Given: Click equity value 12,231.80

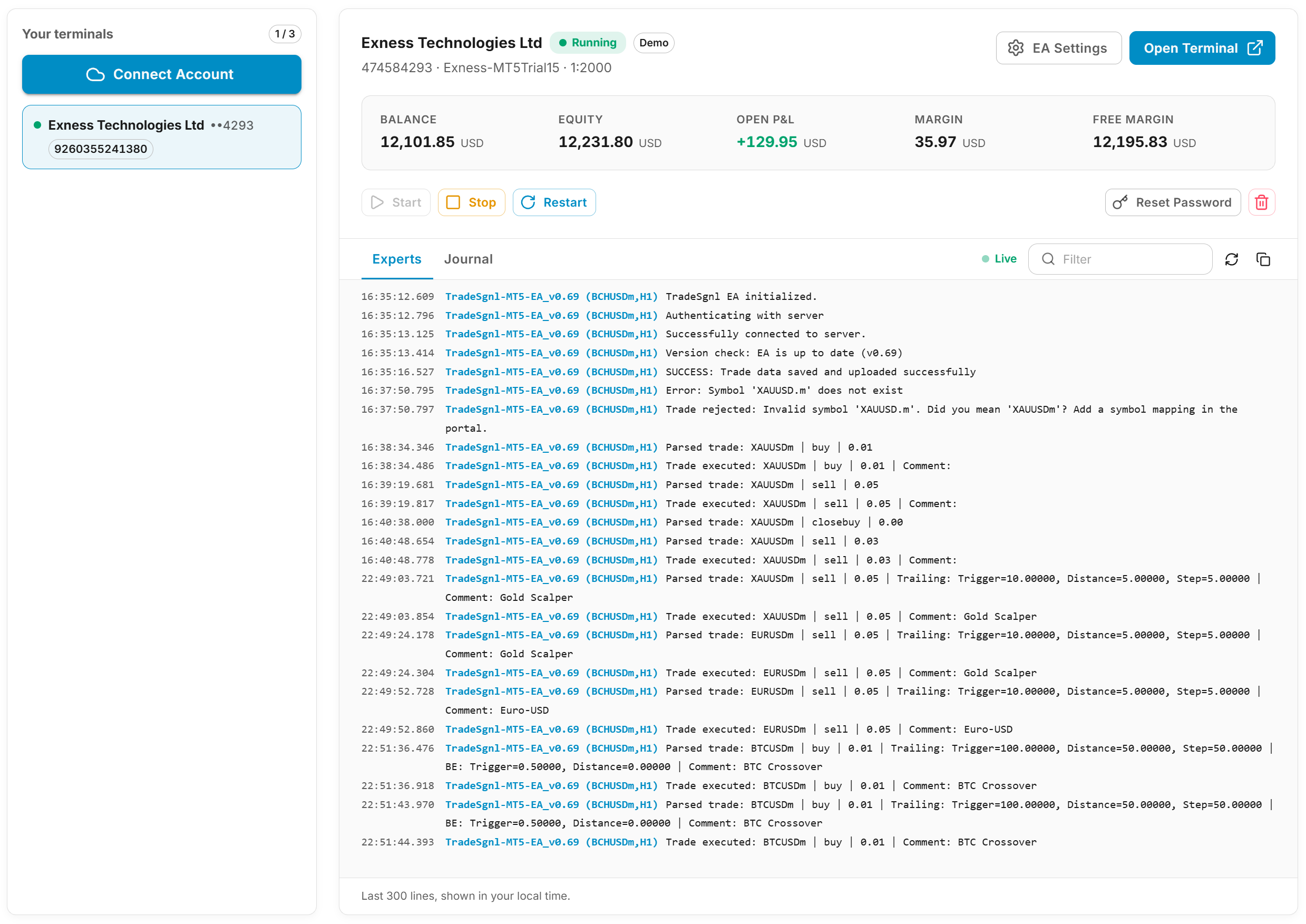Looking at the screenshot, I should 595,142.
